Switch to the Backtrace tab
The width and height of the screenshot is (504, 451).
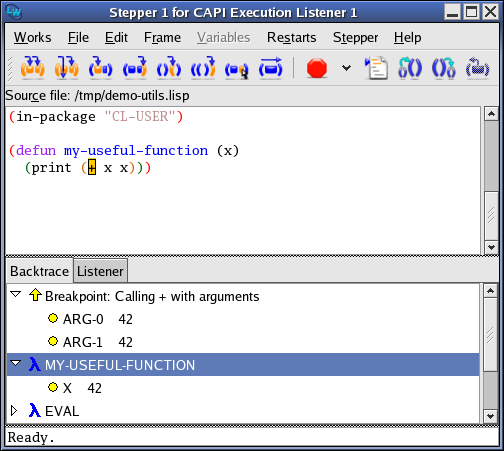(39, 271)
